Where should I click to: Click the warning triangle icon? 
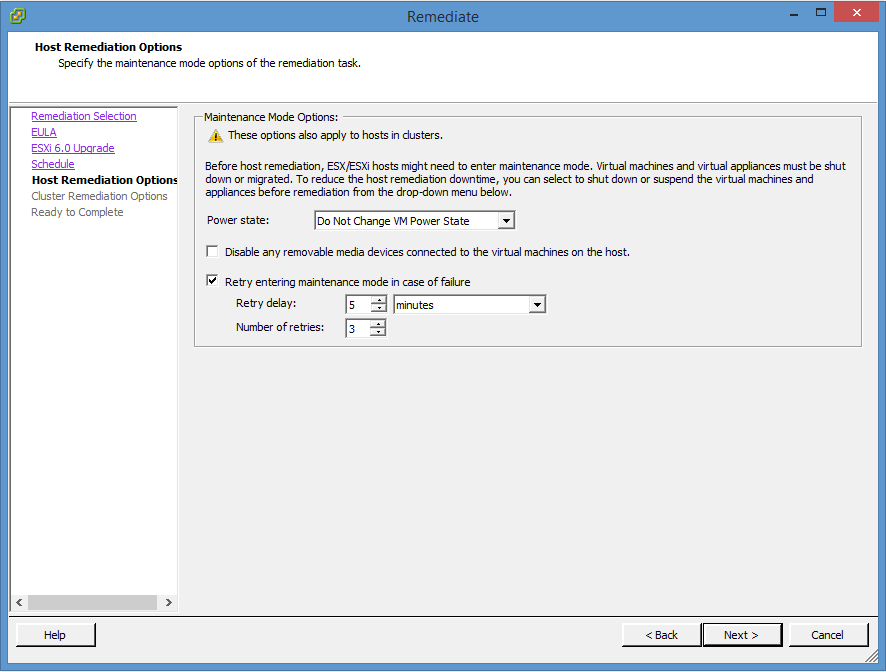[215, 136]
